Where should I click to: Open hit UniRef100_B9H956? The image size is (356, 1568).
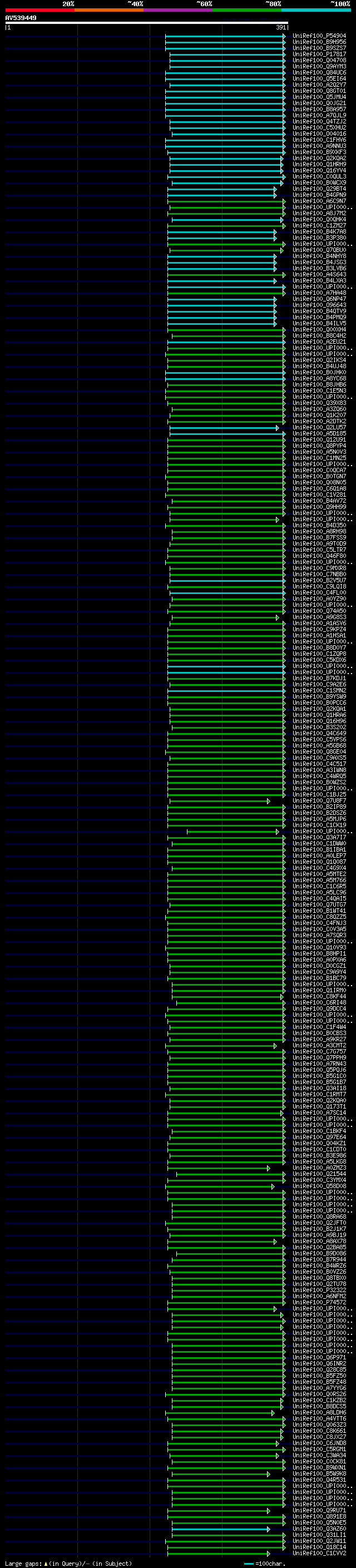pos(319,42)
